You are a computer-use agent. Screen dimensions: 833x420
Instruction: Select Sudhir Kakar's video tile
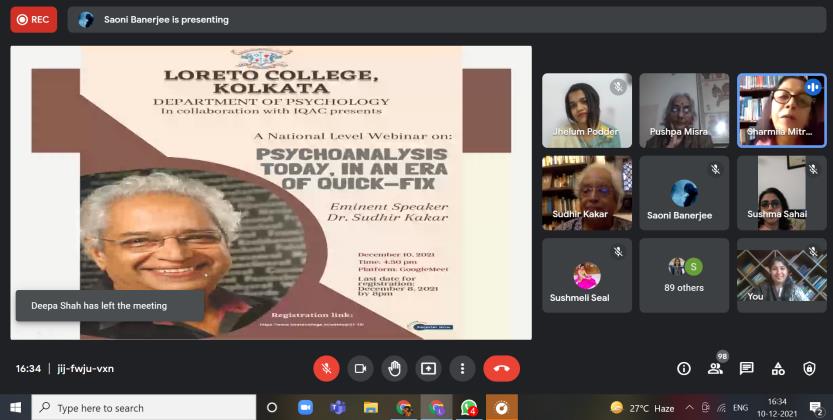click(587, 192)
